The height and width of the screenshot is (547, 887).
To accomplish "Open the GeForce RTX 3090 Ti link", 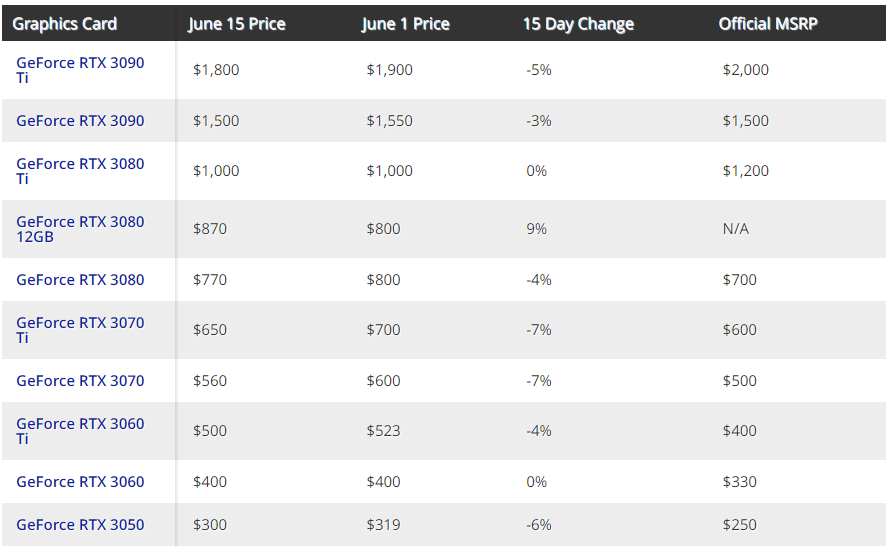I will pyautogui.click(x=80, y=70).
